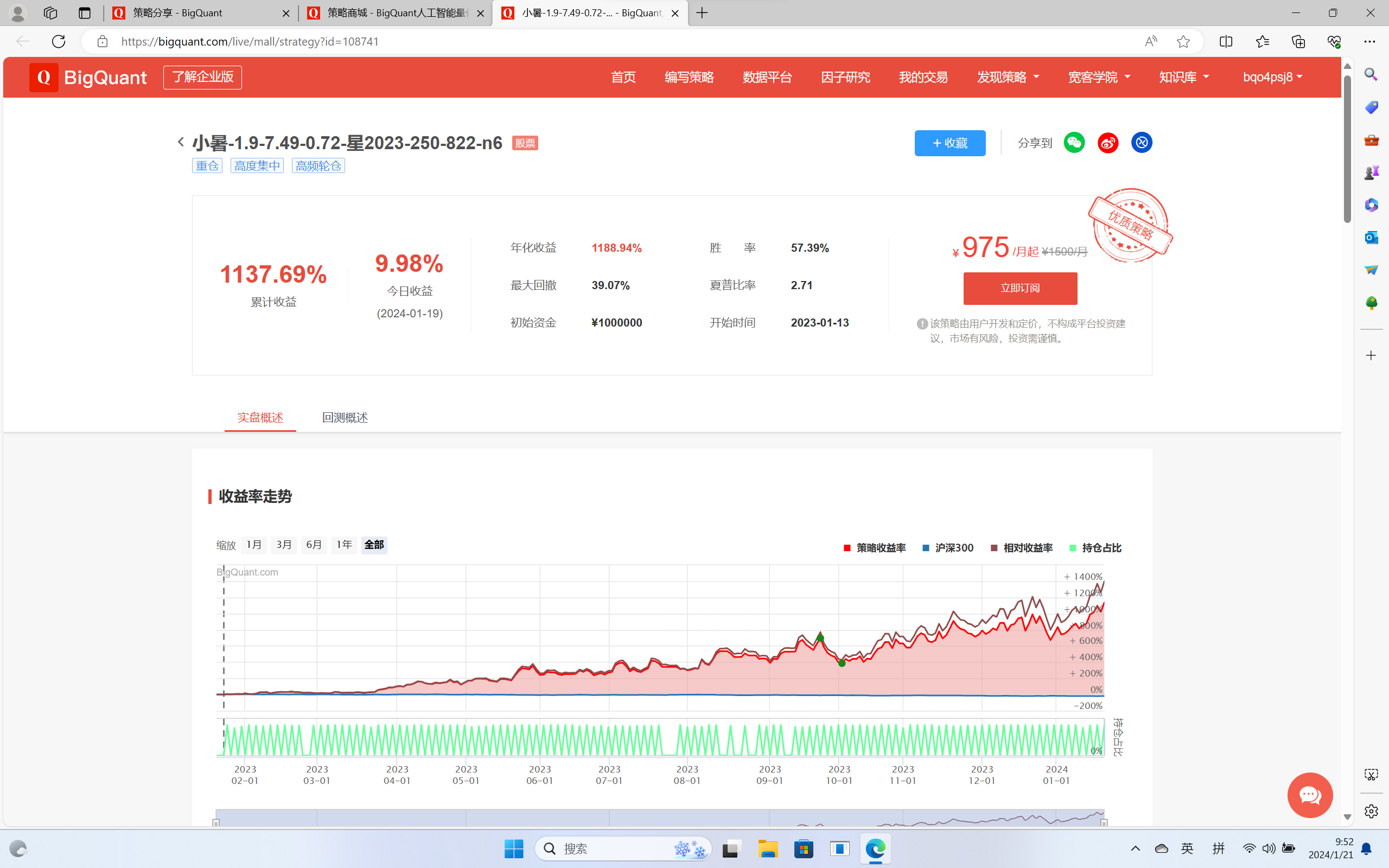
Task: Open Edge split screen icon
Action: coord(1226,41)
